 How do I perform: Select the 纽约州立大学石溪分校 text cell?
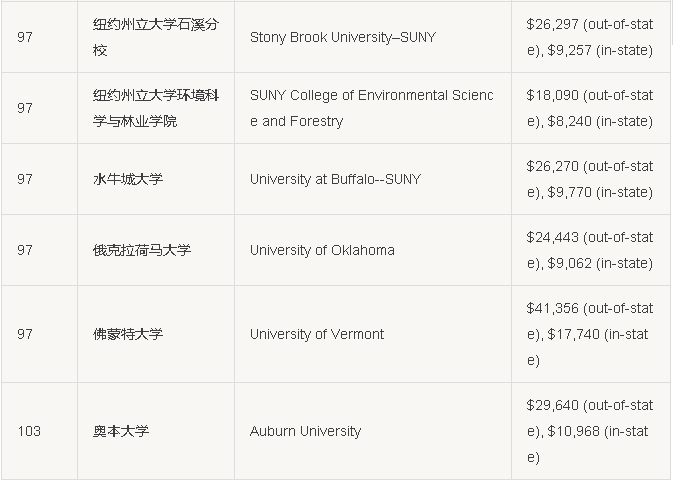(156, 37)
